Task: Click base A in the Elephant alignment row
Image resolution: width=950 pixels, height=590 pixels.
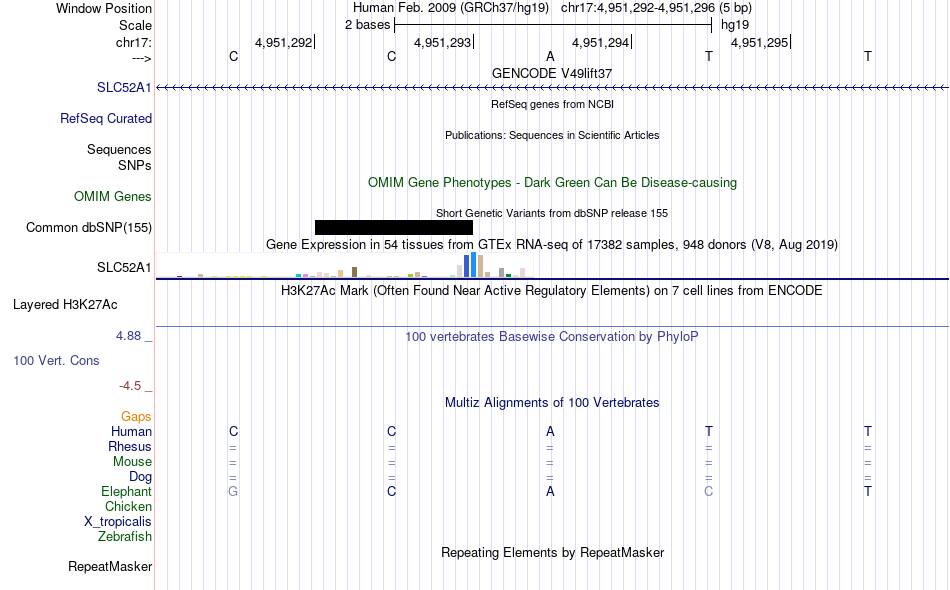Action: (550, 492)
